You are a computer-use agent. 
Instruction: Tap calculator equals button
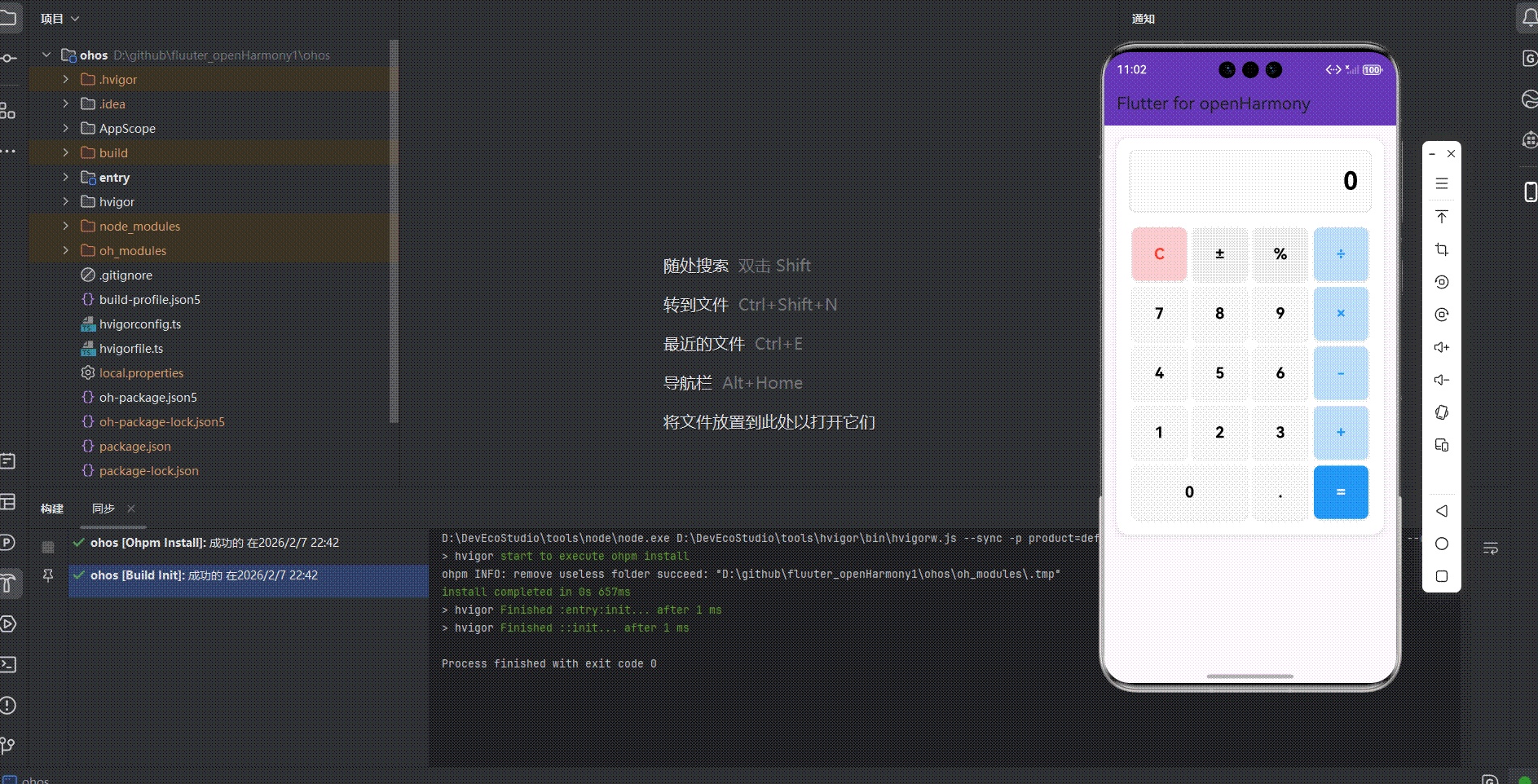coord(1341,492)
